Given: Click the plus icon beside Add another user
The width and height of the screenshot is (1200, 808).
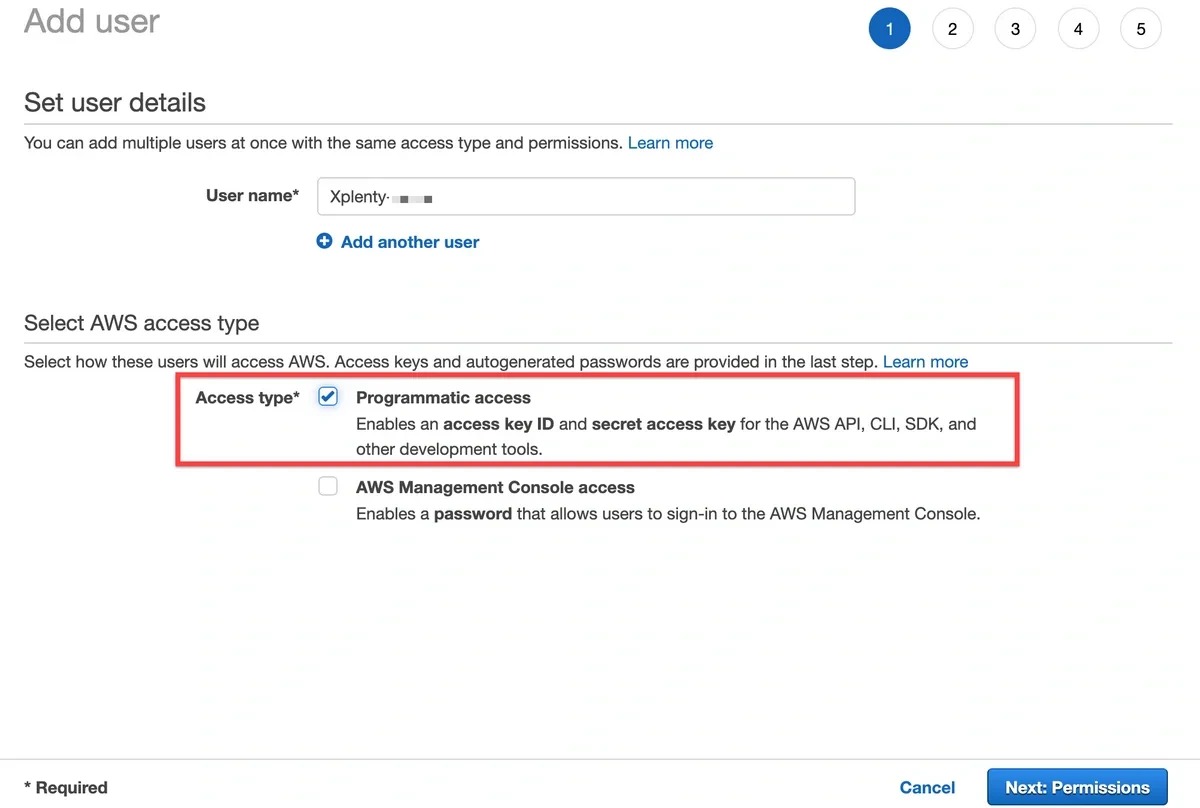Looking at the screenshot, I should (x=324, y=241).
